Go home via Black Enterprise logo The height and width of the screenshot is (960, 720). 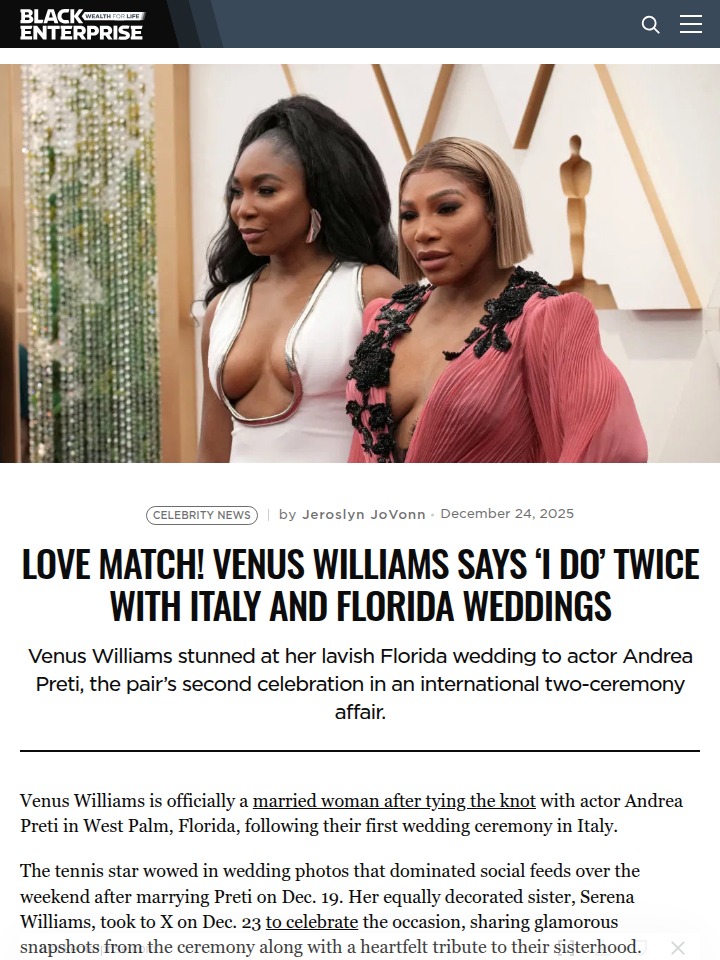click(81, 24)
